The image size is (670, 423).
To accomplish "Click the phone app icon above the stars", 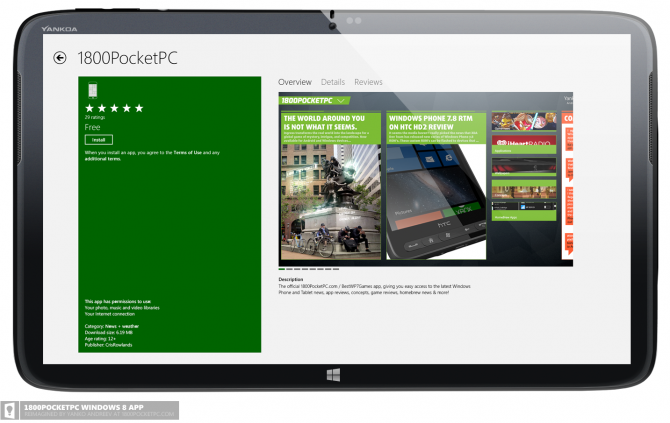I will coord(92,90).
